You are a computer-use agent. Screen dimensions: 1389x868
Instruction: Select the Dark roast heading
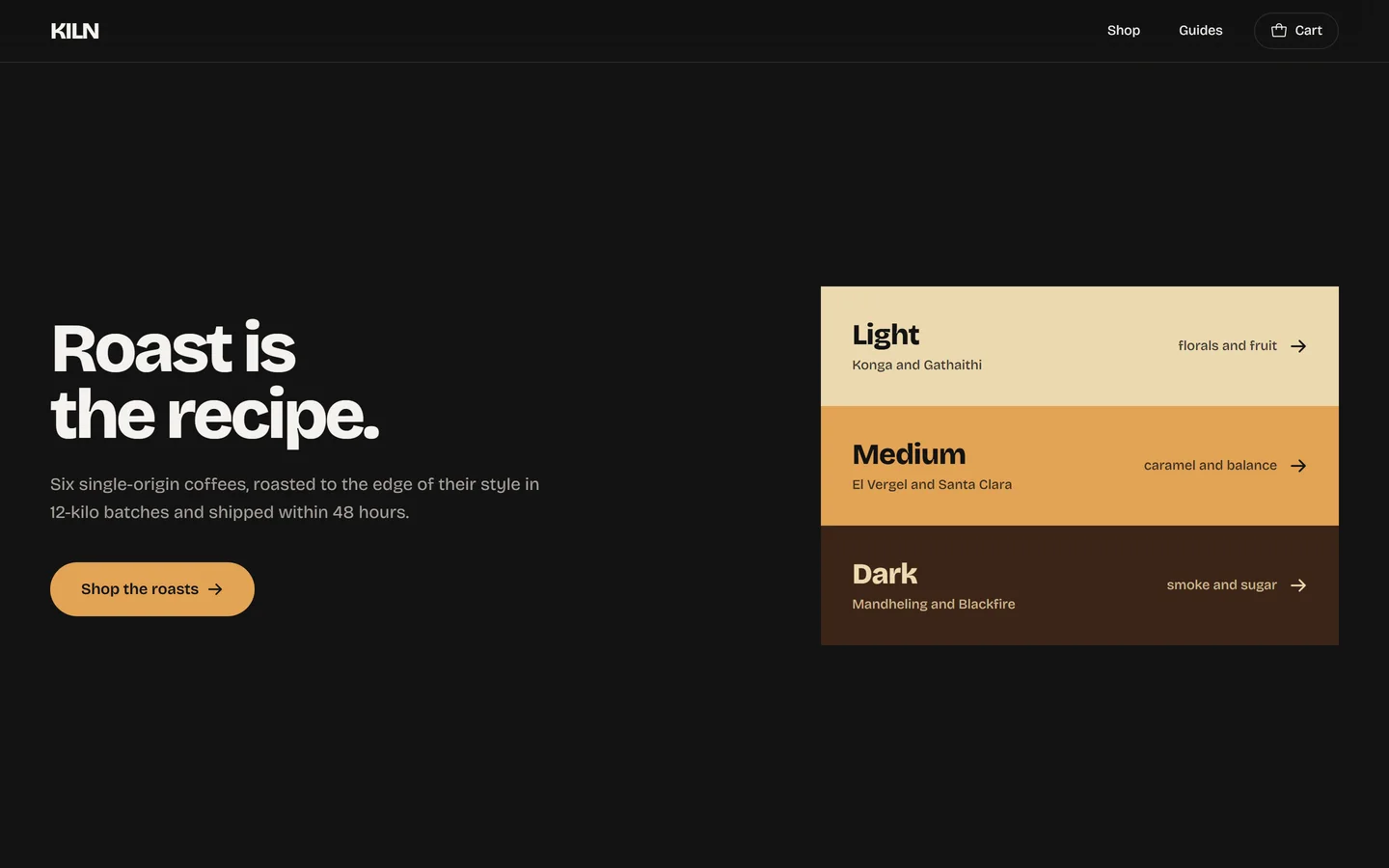885,574
